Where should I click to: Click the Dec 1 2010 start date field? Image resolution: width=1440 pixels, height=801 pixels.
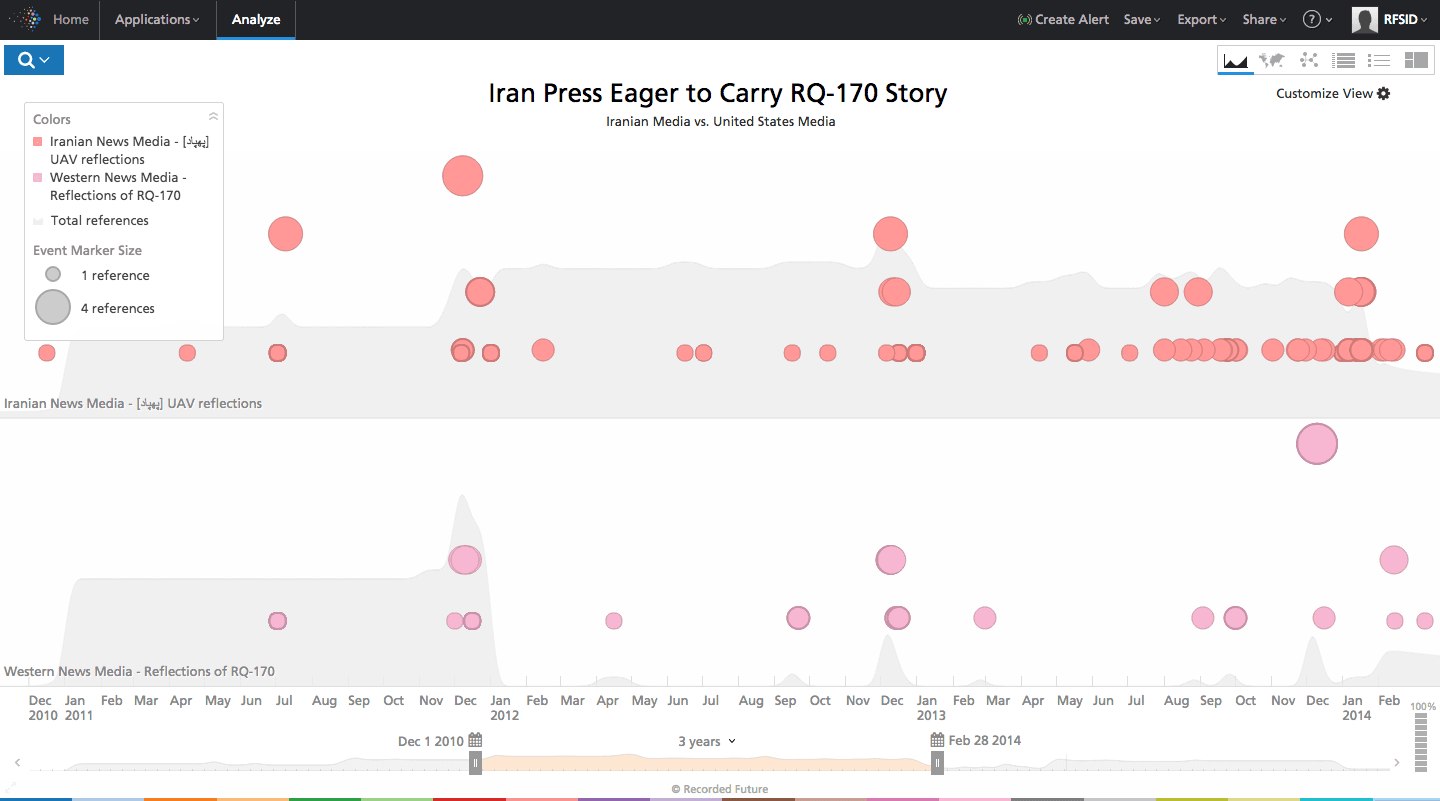tap(431, 741)
